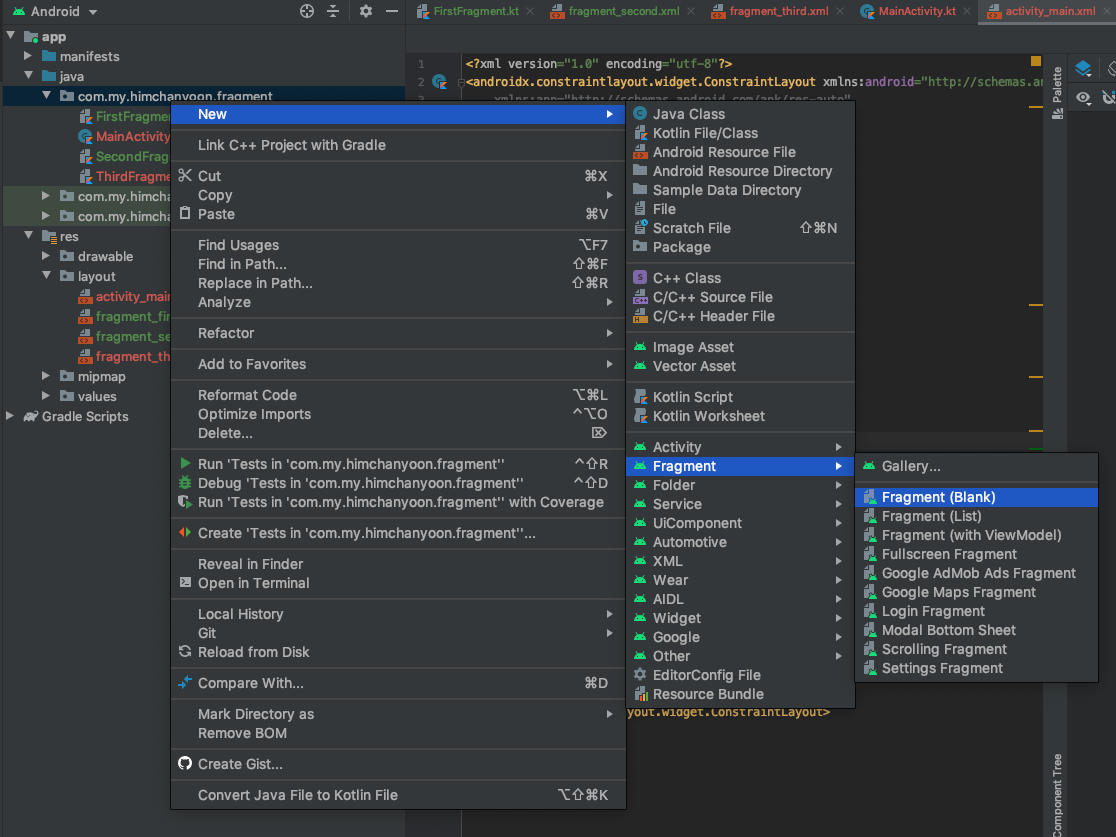Click the yellow warning indicator in editor
Viewport: 1116px width, 837px height.
pyautogui.click(x=1036, y=62)
